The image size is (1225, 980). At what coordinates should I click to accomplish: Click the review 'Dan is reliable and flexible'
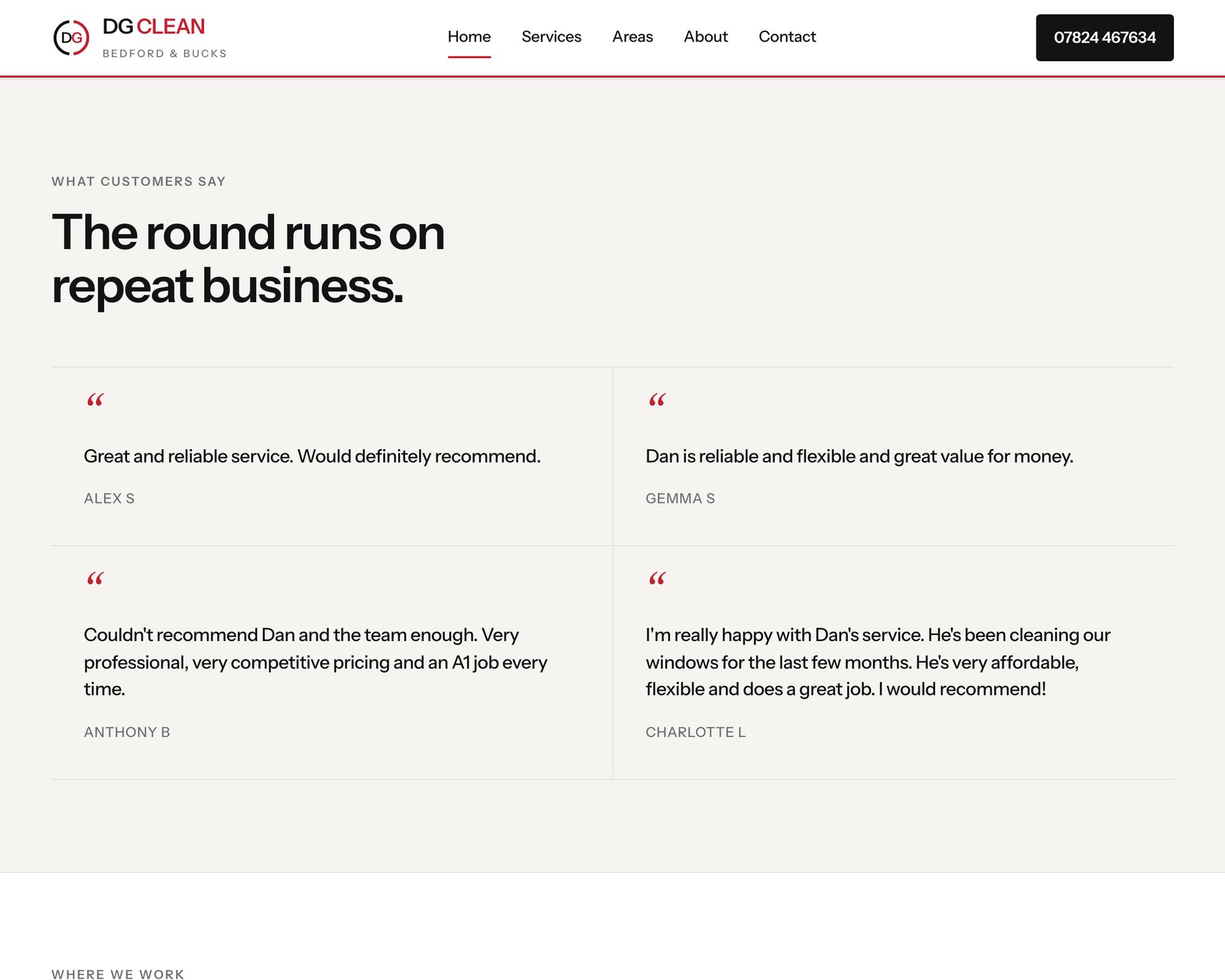click(860, 456)
